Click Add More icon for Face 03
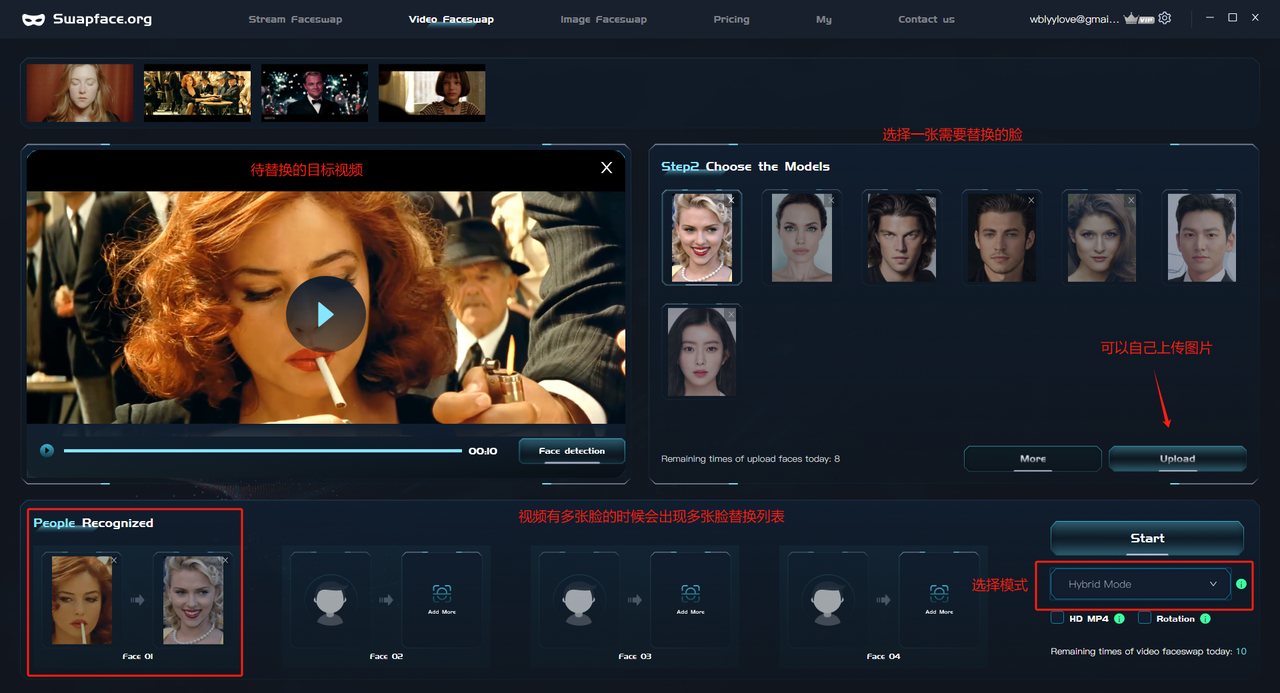The height and width of the screenshot is (693, 1280). (x=690, y=593)
